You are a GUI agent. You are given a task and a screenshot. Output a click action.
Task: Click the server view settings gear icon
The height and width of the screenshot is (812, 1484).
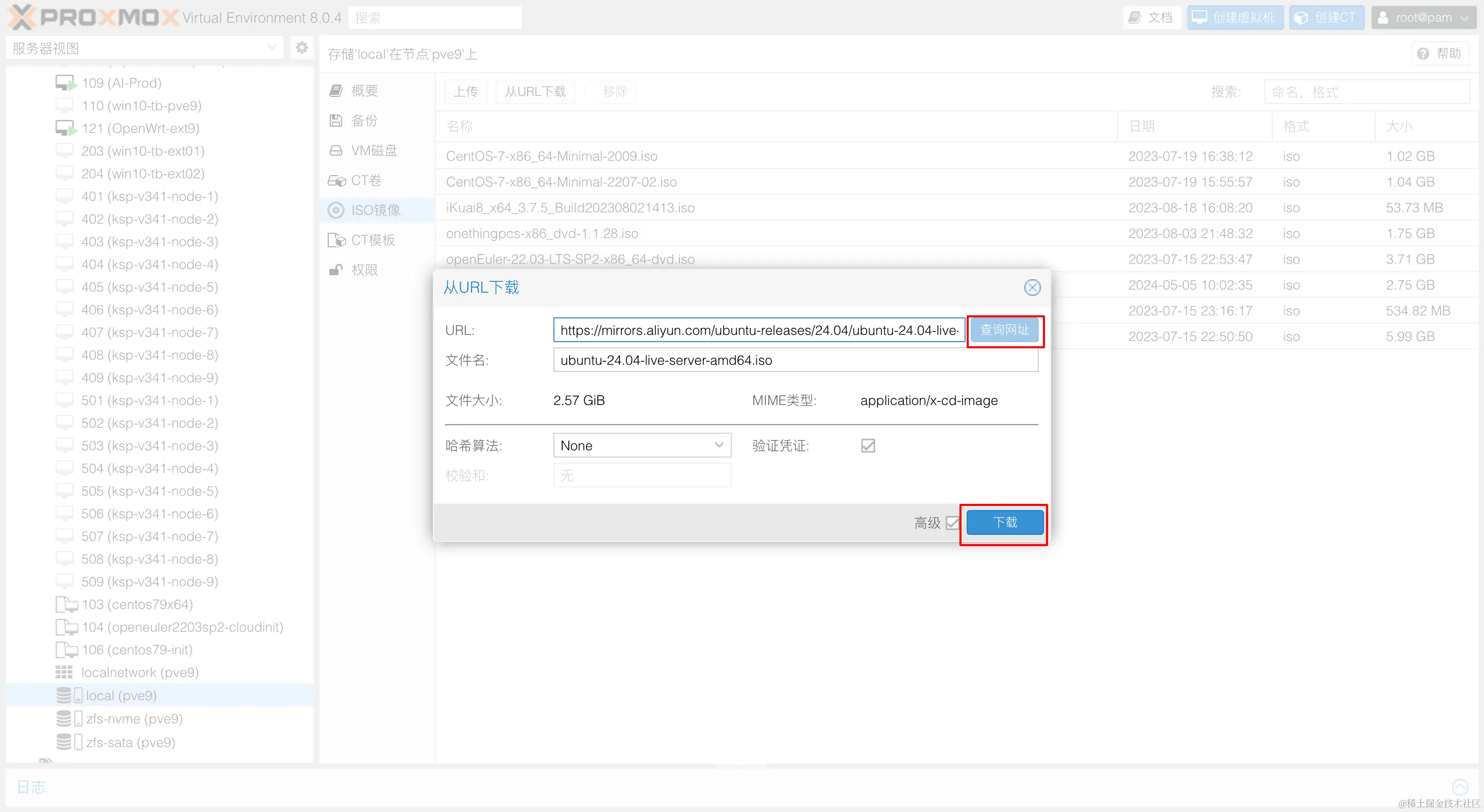(301, 47)
